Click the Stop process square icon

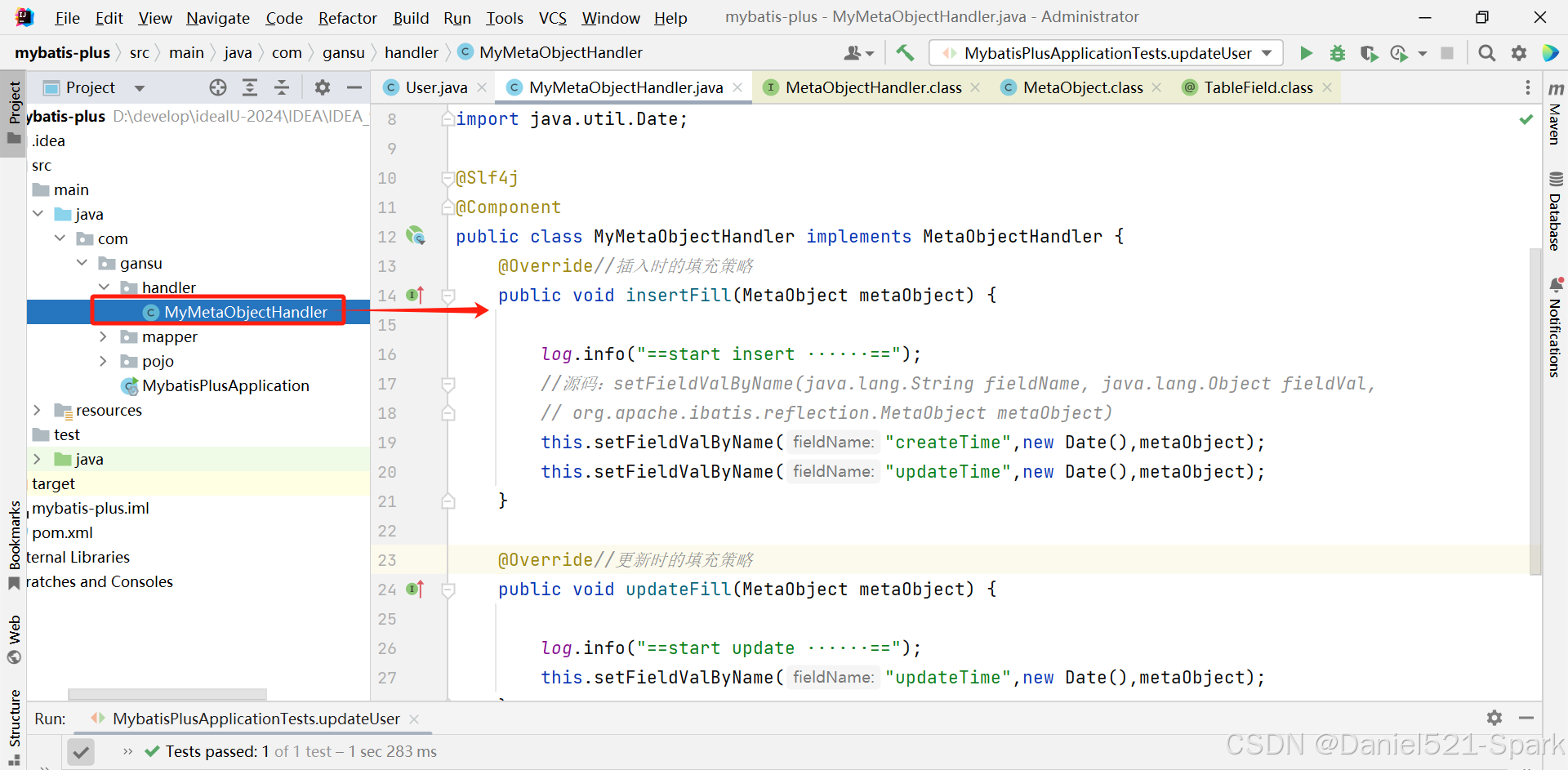pyautogui.click(x=1447, y=53)
